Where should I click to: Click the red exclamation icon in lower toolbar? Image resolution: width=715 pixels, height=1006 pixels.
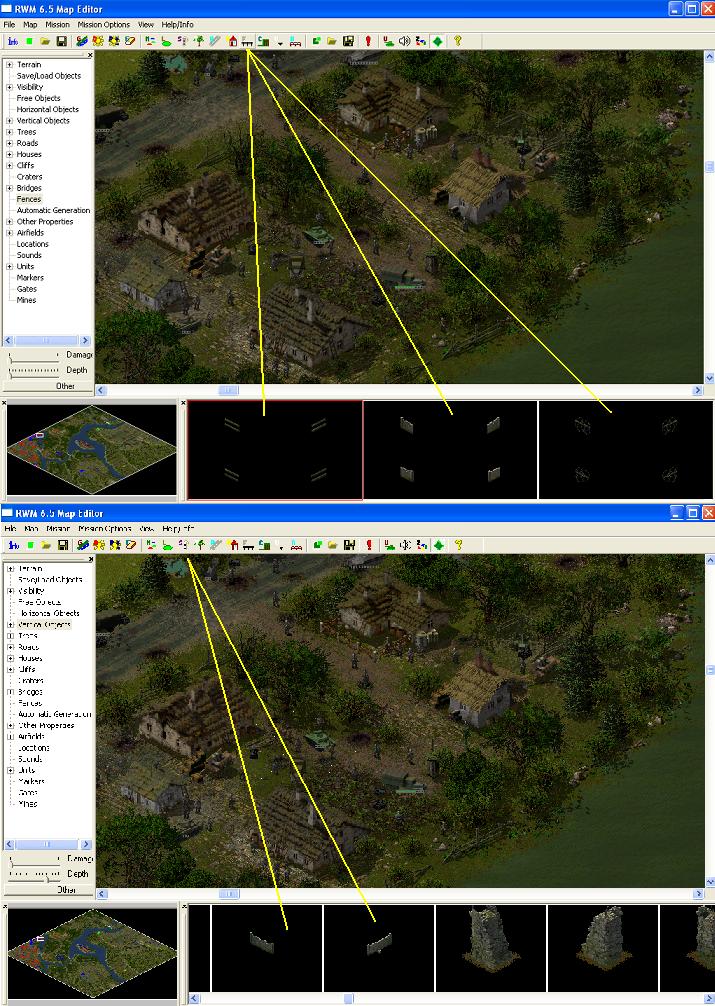coord(369,545)
